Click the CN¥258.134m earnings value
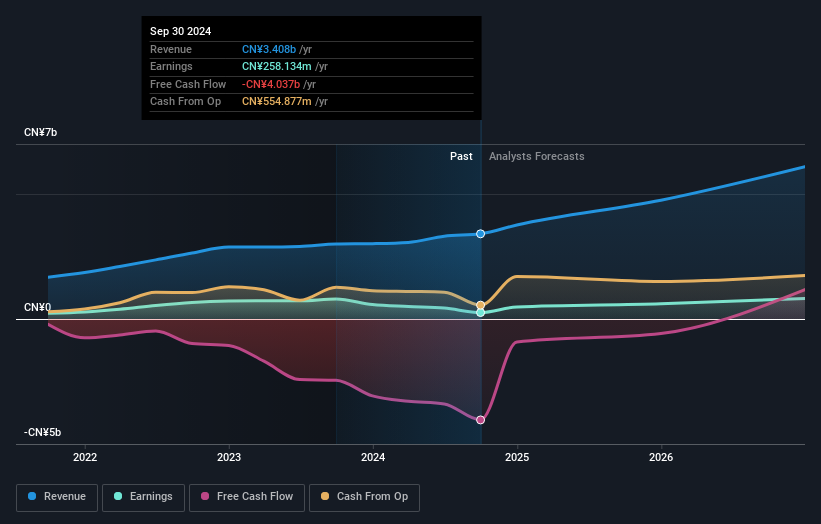 pos(276,66)
